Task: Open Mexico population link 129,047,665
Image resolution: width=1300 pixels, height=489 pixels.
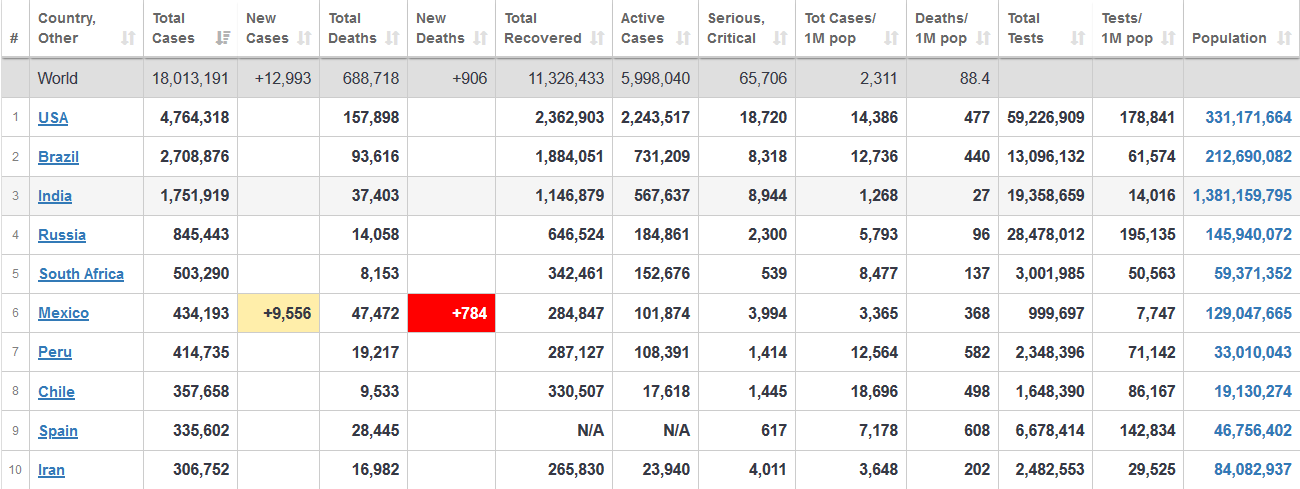Action: [1248, 313]
